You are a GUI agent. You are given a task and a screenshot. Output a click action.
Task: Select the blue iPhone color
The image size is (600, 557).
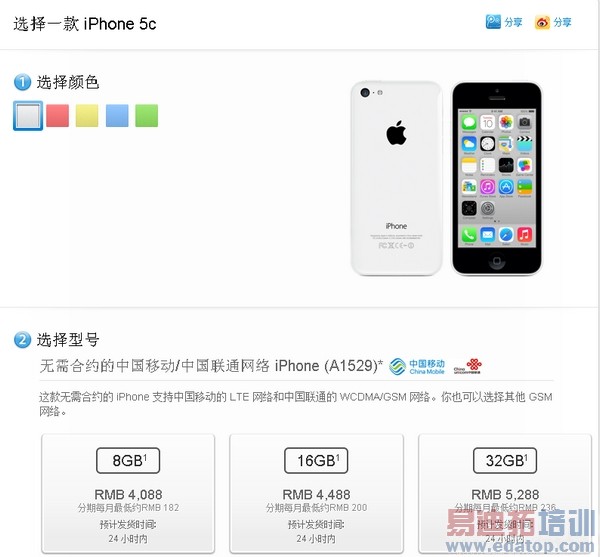tap(117, 116)
